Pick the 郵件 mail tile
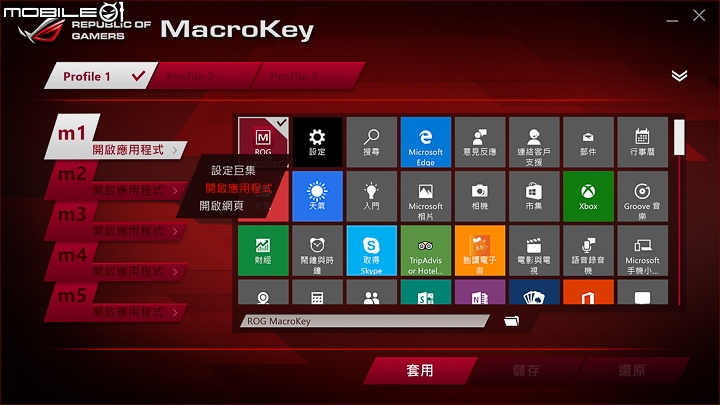 [x=588, y=142]
